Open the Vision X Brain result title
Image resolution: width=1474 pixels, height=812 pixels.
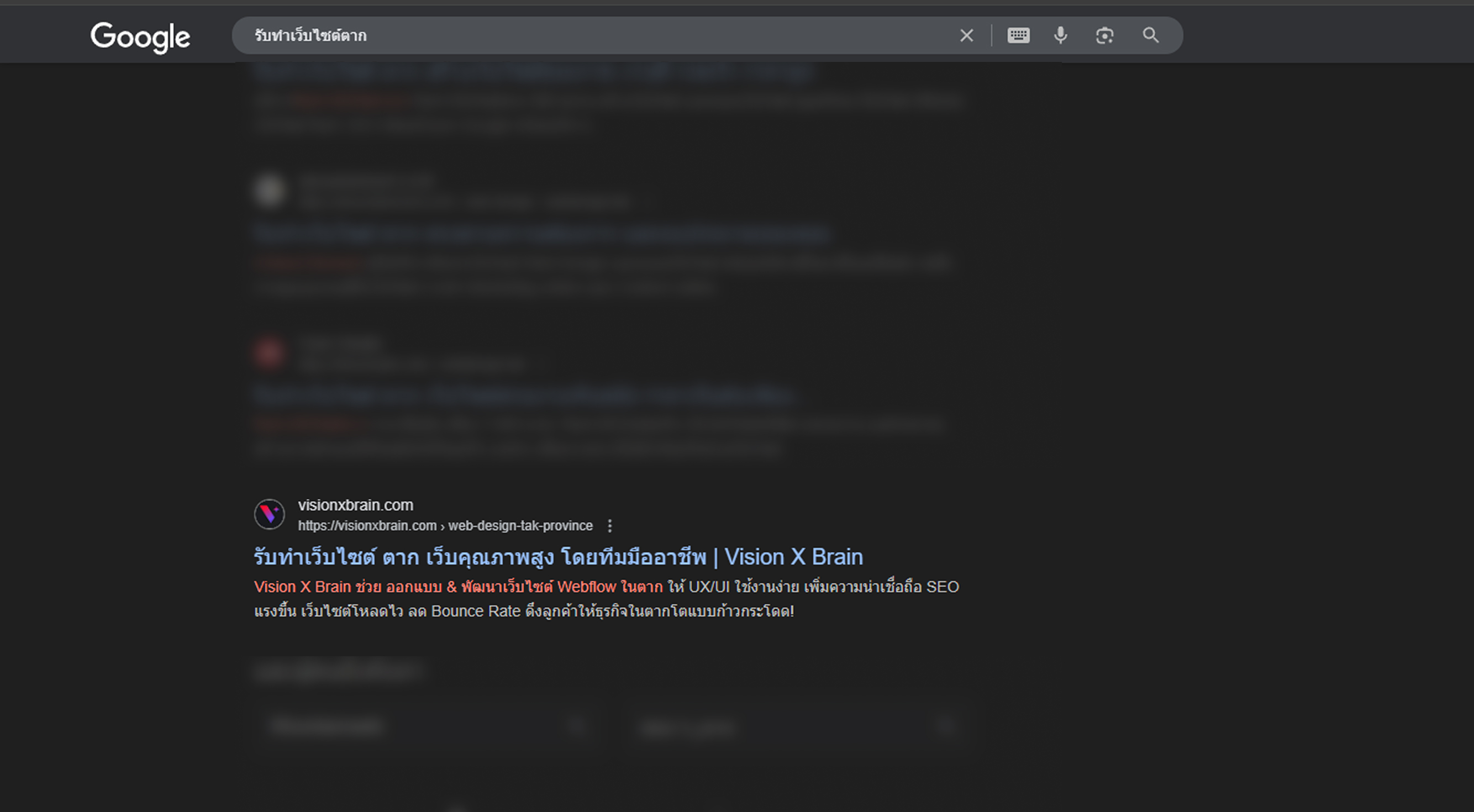click(558, 556)
